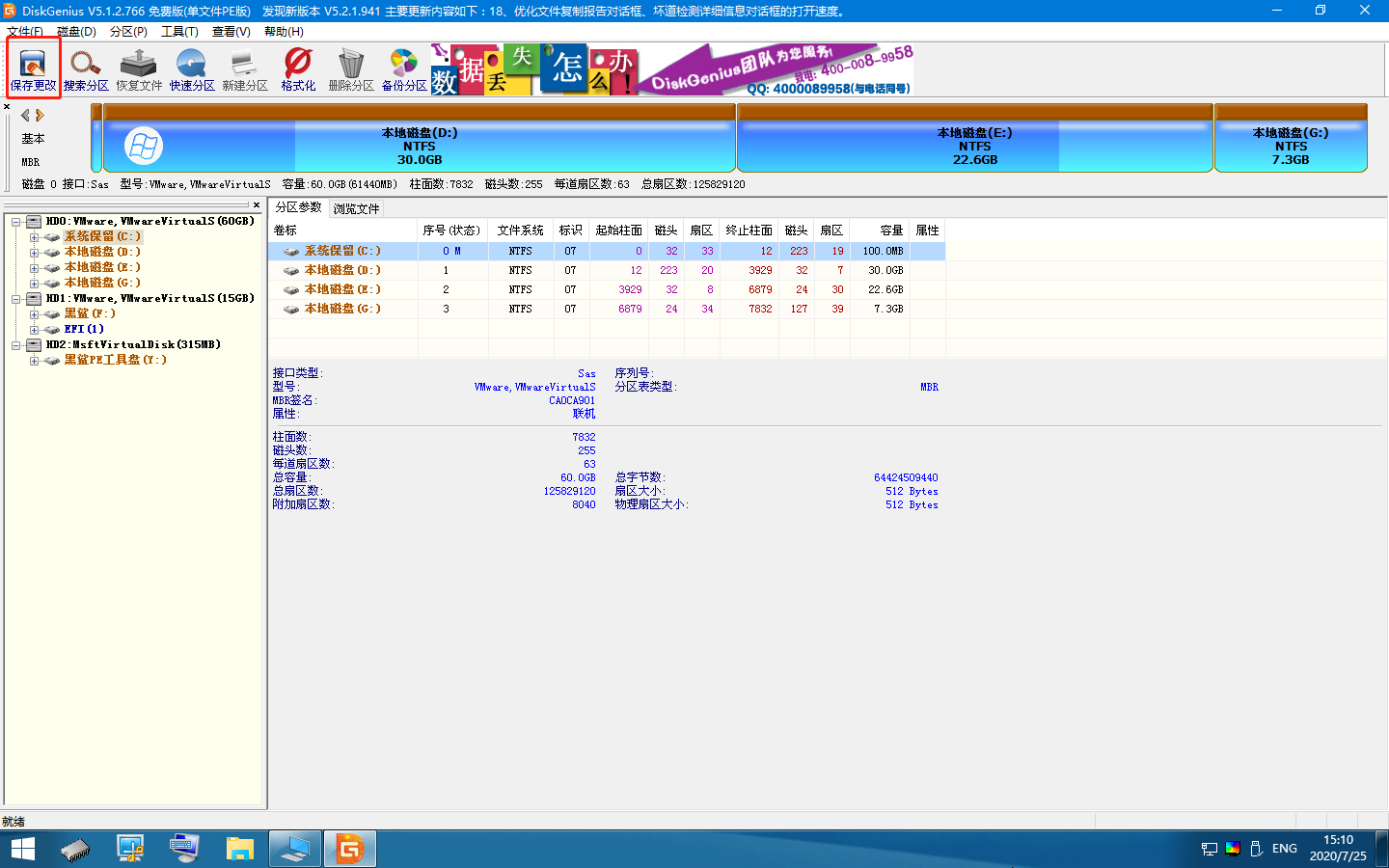Select HD1:VMware,VMwareVirtualS(15GB) in tree
Viewport: 1389px width, 868px height.
pos(150,298)
